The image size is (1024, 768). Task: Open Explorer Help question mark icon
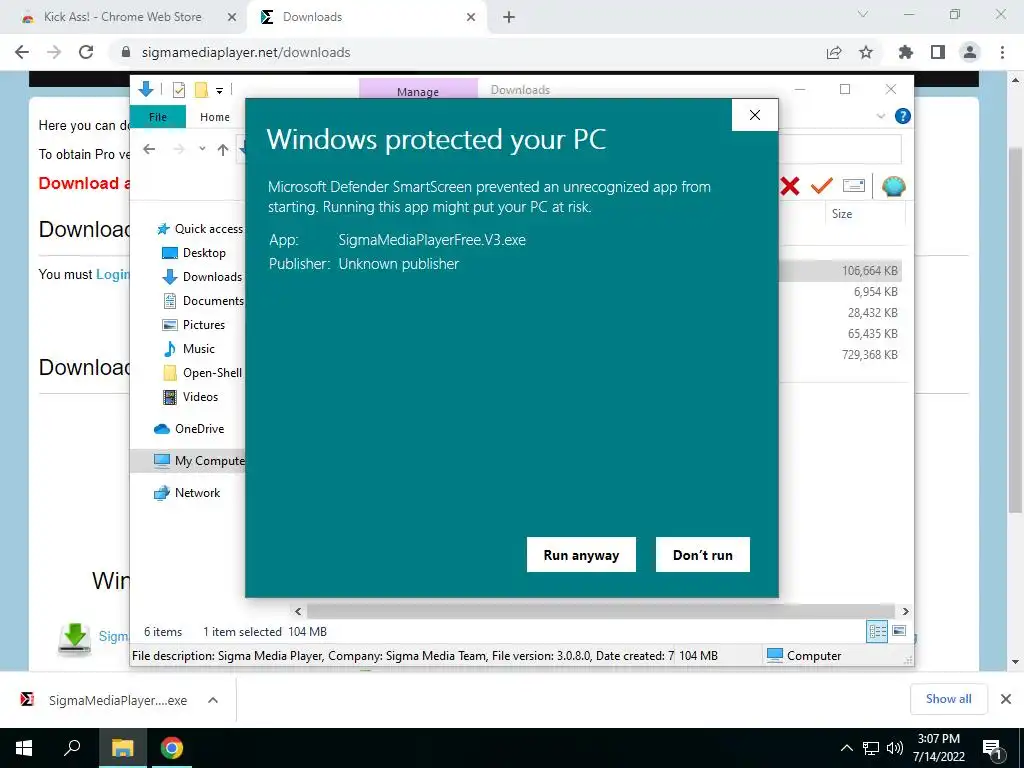pos(903,116)
